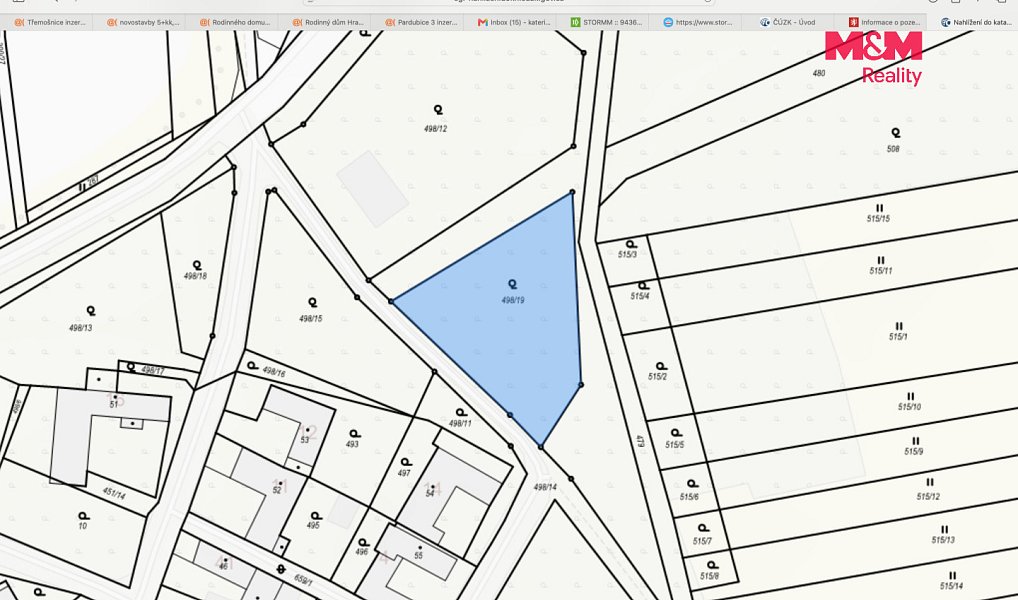Screen dimensions: 1018x600
Task: Click building number 51
Action: click(x=114, y=405)
